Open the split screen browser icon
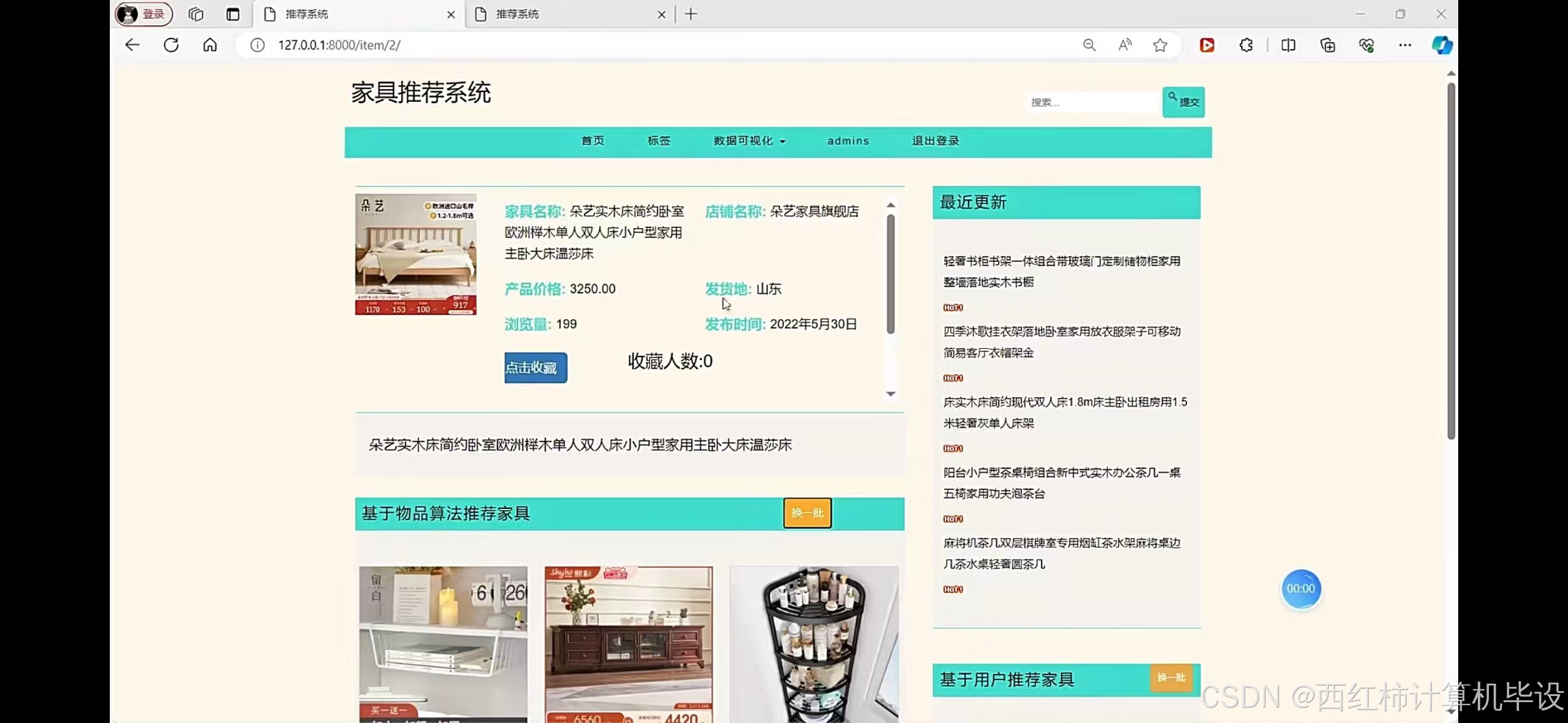The width and height of the screenshot is (1568, 723). [x=1288, y=45]
